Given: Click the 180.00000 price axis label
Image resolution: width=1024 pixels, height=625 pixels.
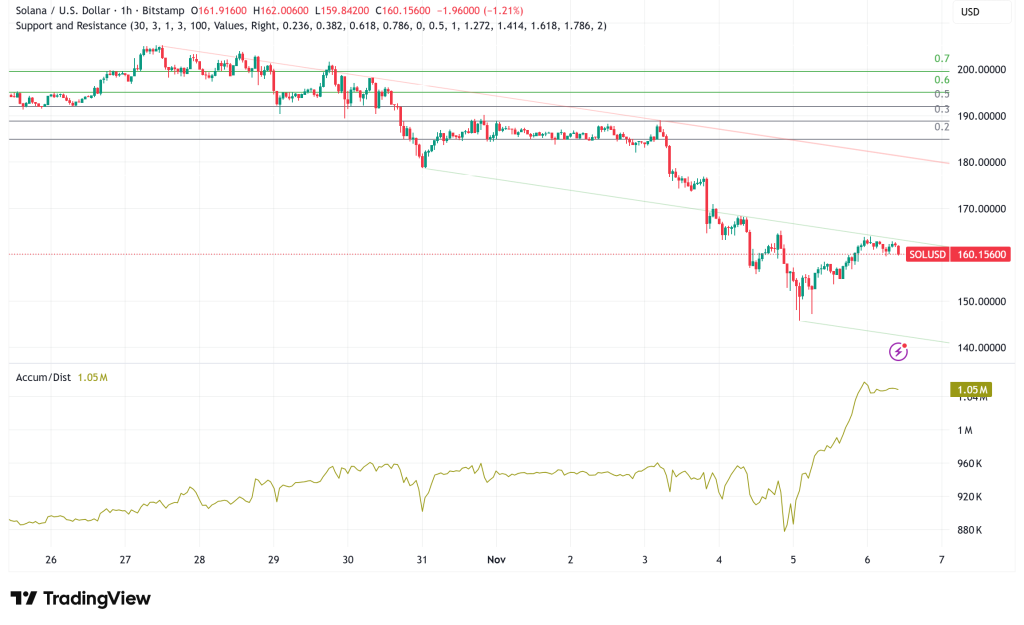Looking at the screenshot, I should pyautogui.click(x=979, y=163).
